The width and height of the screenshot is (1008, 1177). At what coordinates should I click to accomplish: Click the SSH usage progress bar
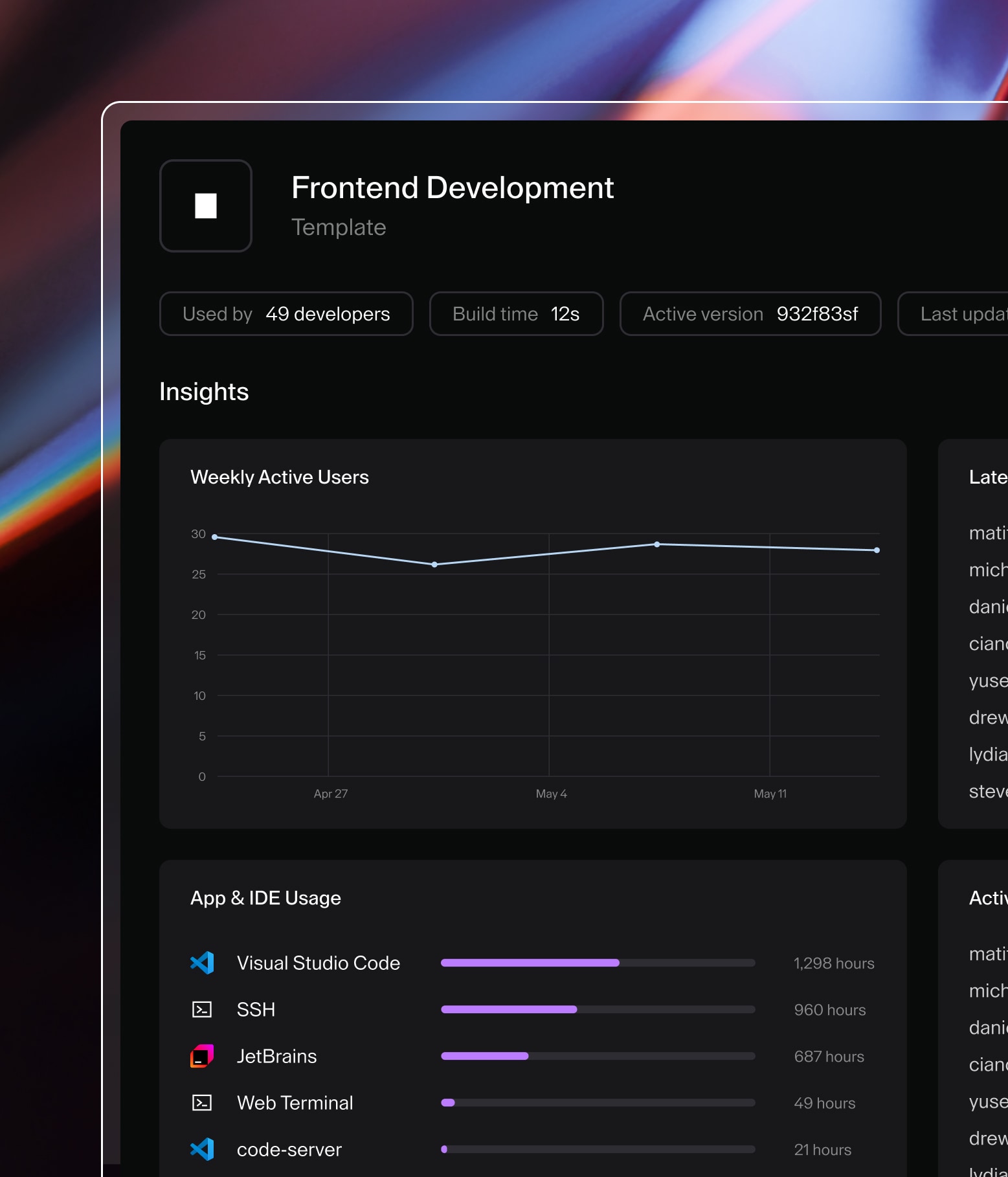[598, 1009]
